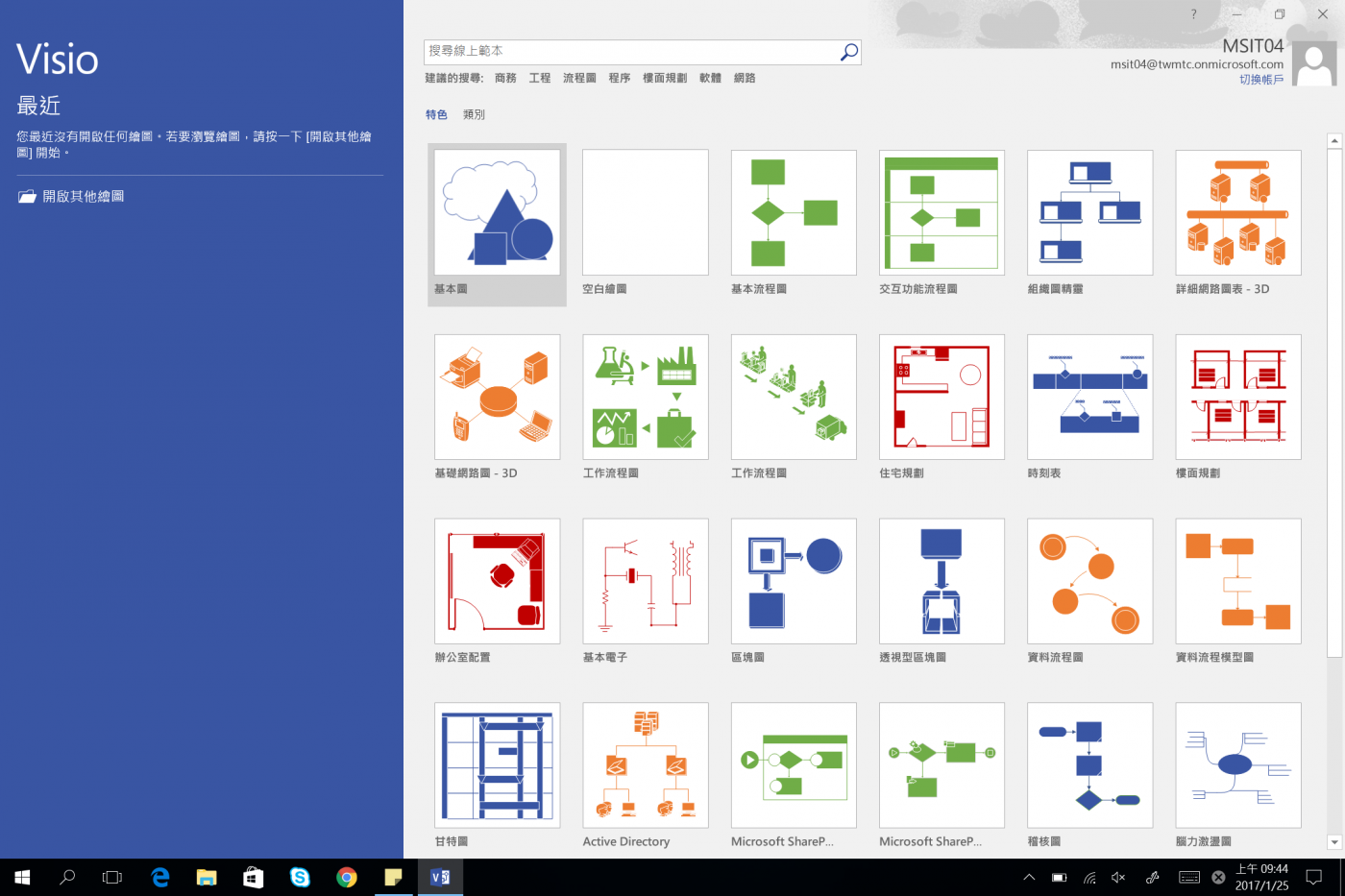Image resolution: width=1345 pixels, height=896 pixels.
Task: Open Visio help question mark button
Action: (1193, 14)
